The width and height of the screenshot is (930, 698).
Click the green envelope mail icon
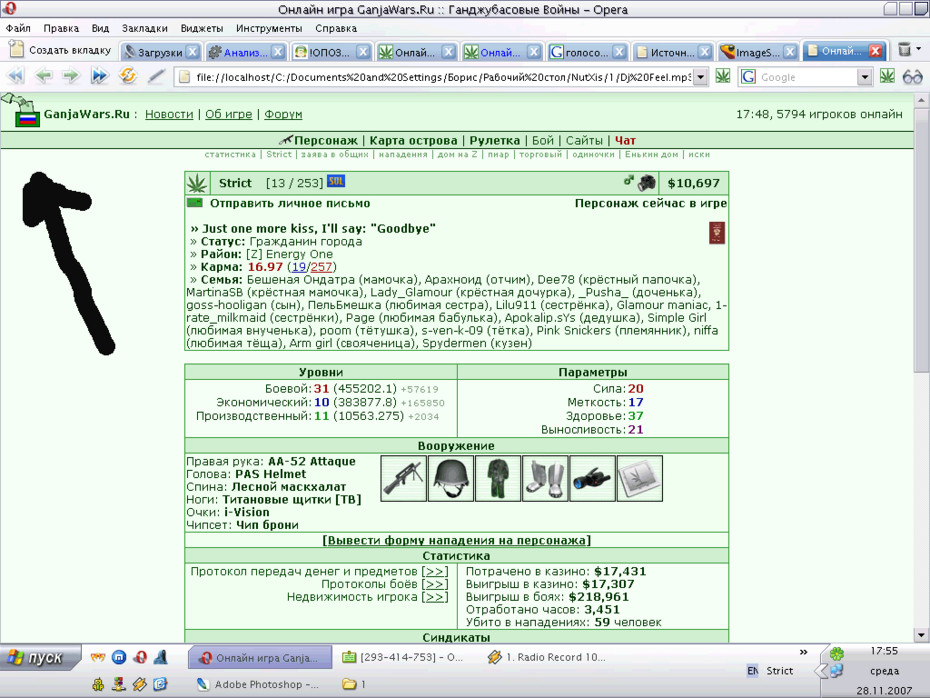[x=195, y=203]
